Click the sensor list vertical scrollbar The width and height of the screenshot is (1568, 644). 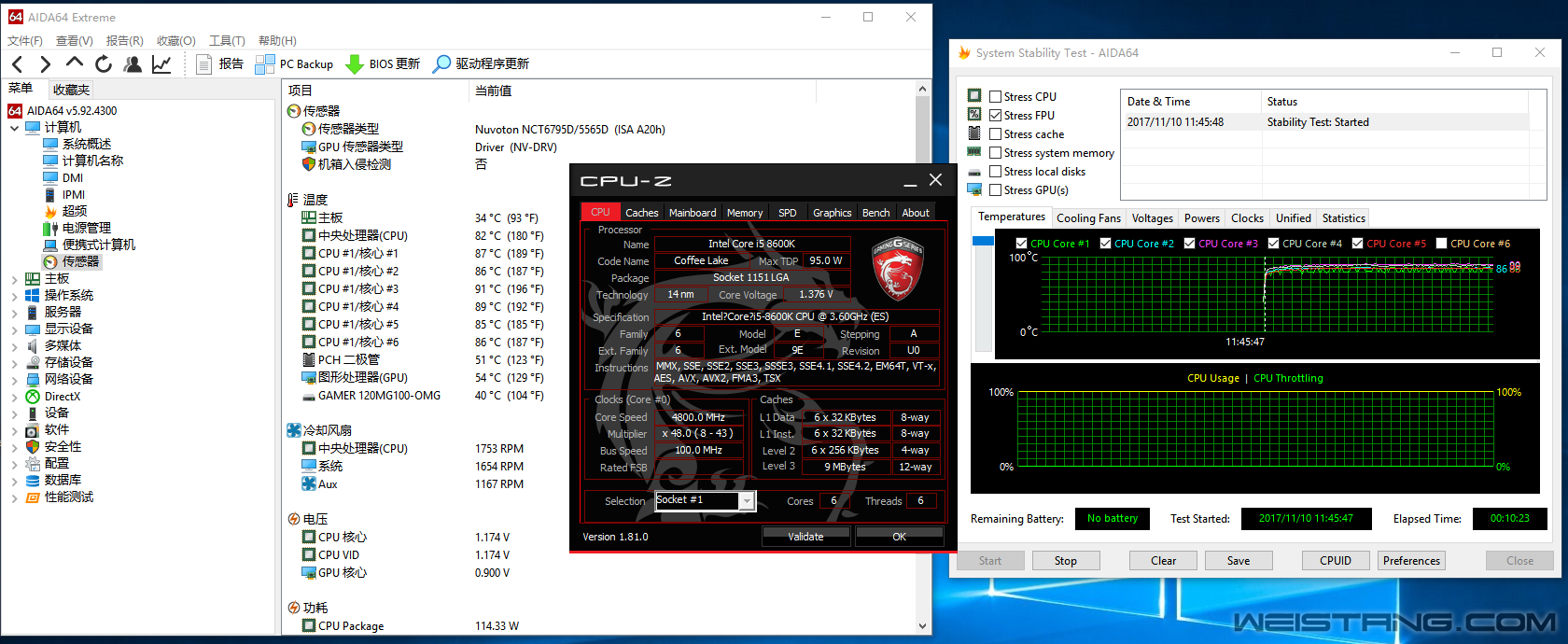click(923, 357)
